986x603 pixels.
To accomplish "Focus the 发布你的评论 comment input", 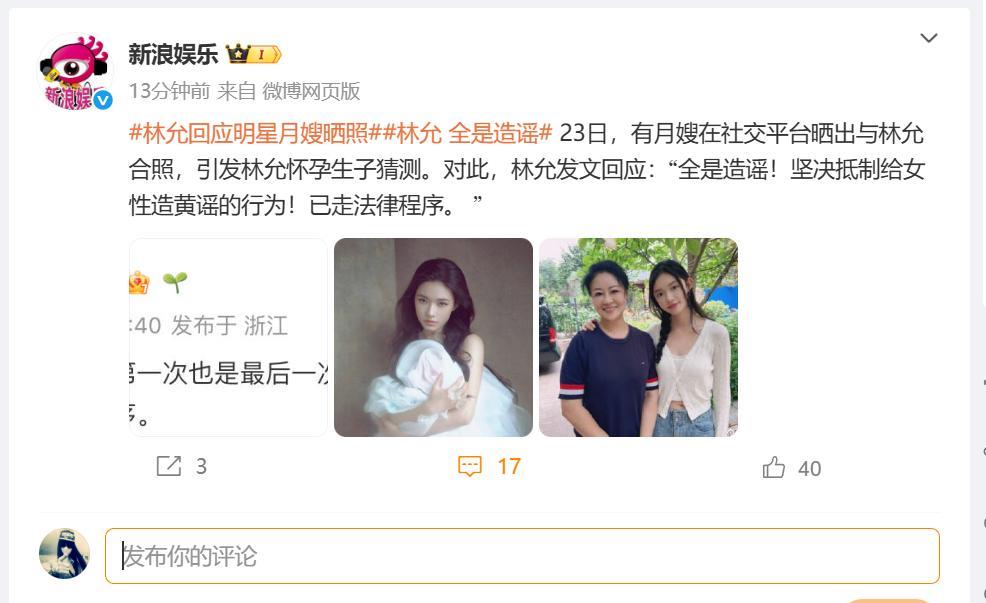I will (522, 556).
